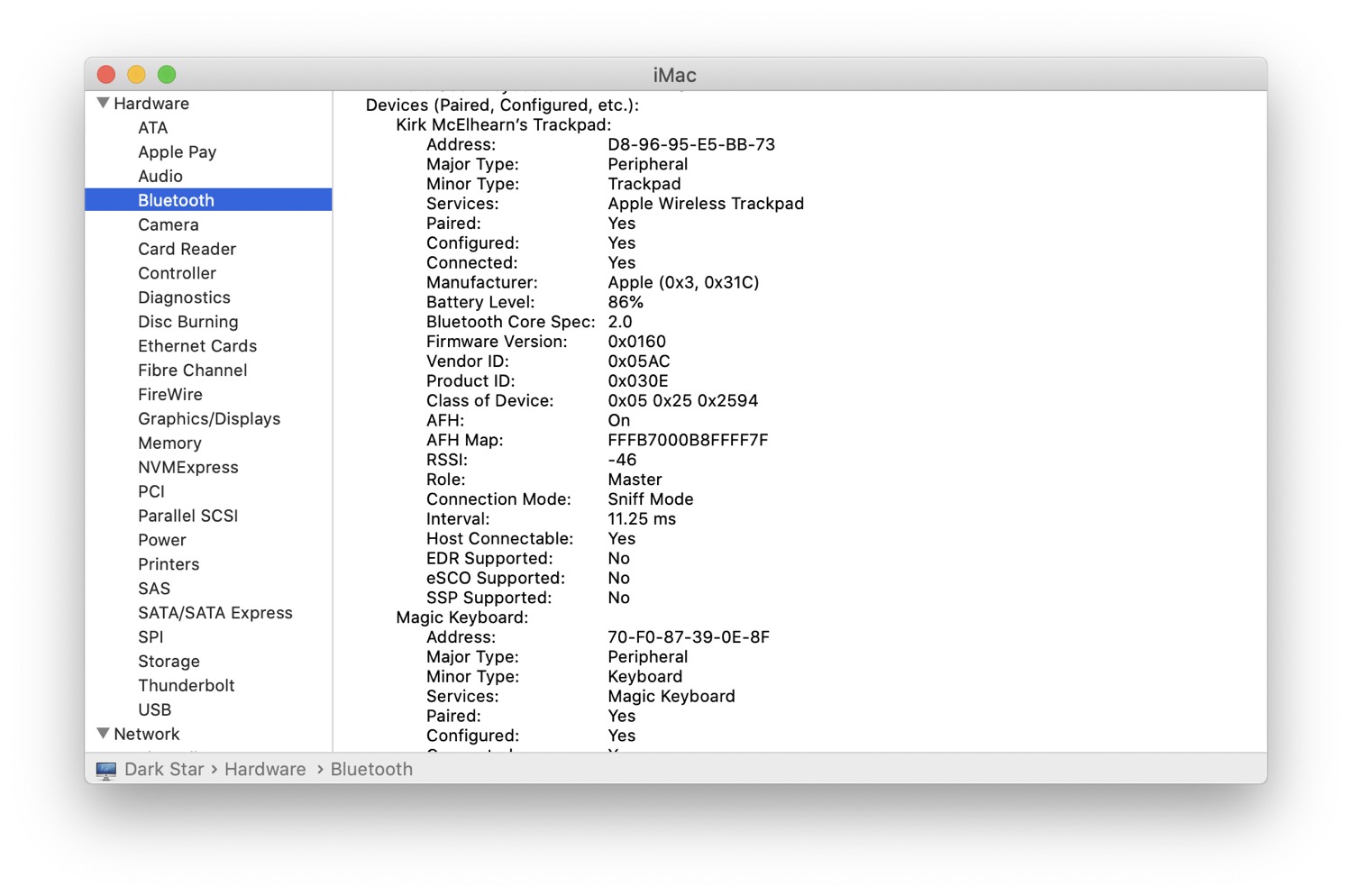Image resolution: width=1352 pixels, height=896 pixels.
Task: Show Disc Burning information
Action: [x=188, y=322]
